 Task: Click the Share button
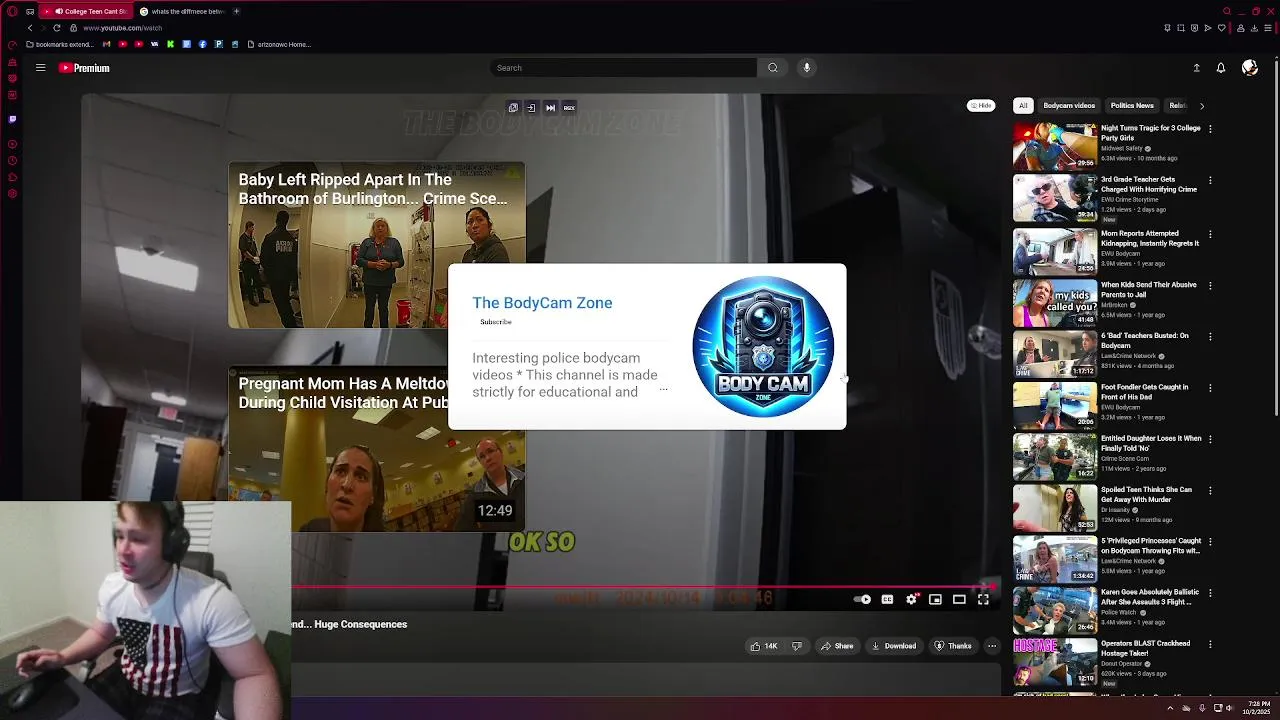click(837, 646)
